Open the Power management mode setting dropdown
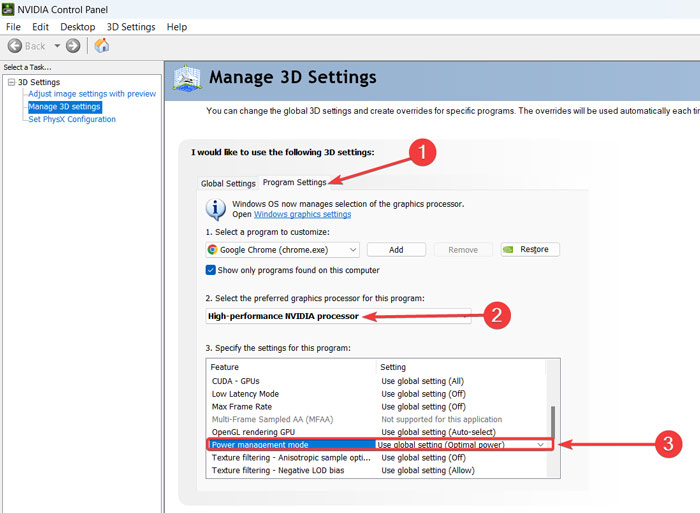700x513 pixels. pyautogui.click(x=540, y=445)
